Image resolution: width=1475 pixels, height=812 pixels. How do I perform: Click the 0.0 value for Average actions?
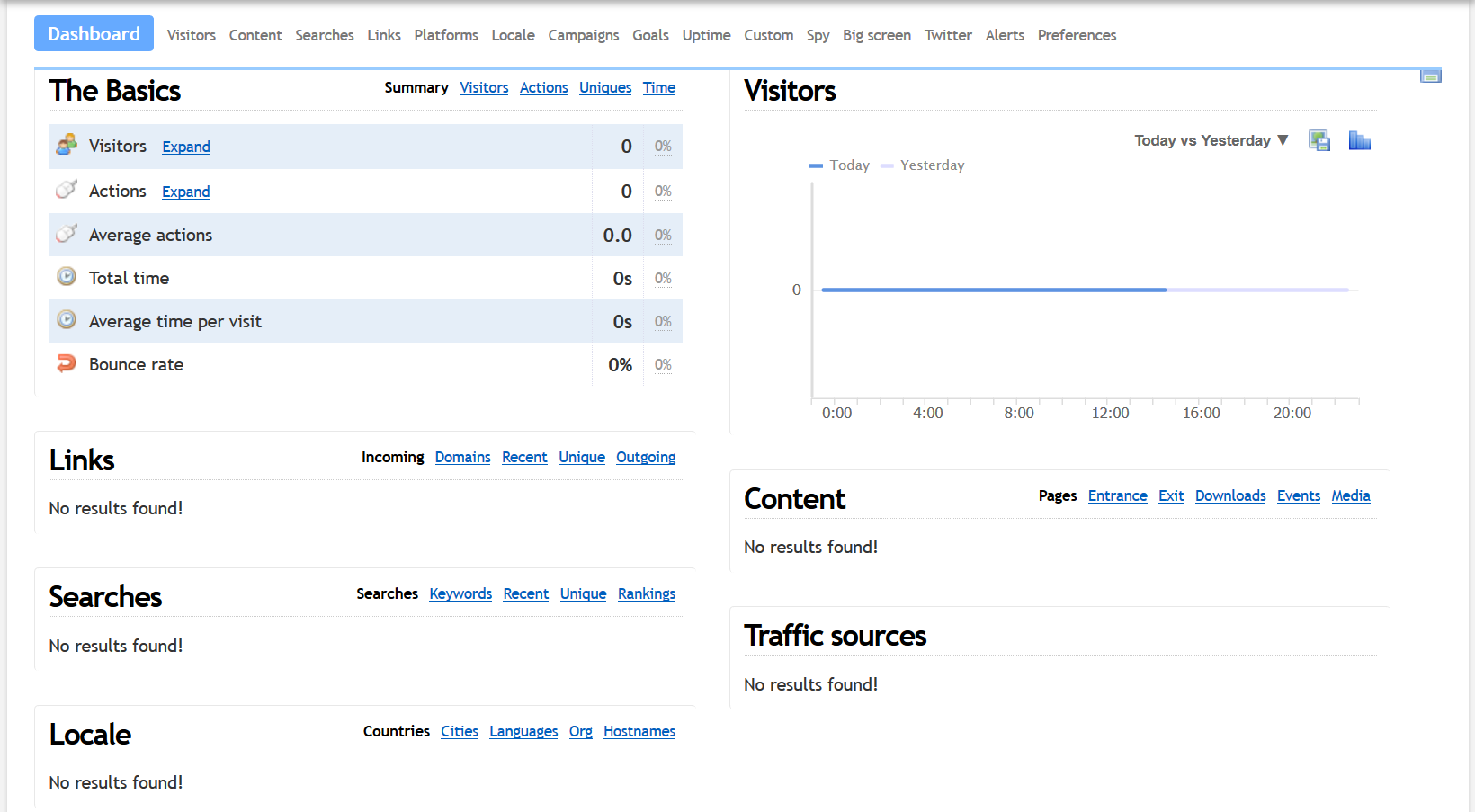(617, 235)
